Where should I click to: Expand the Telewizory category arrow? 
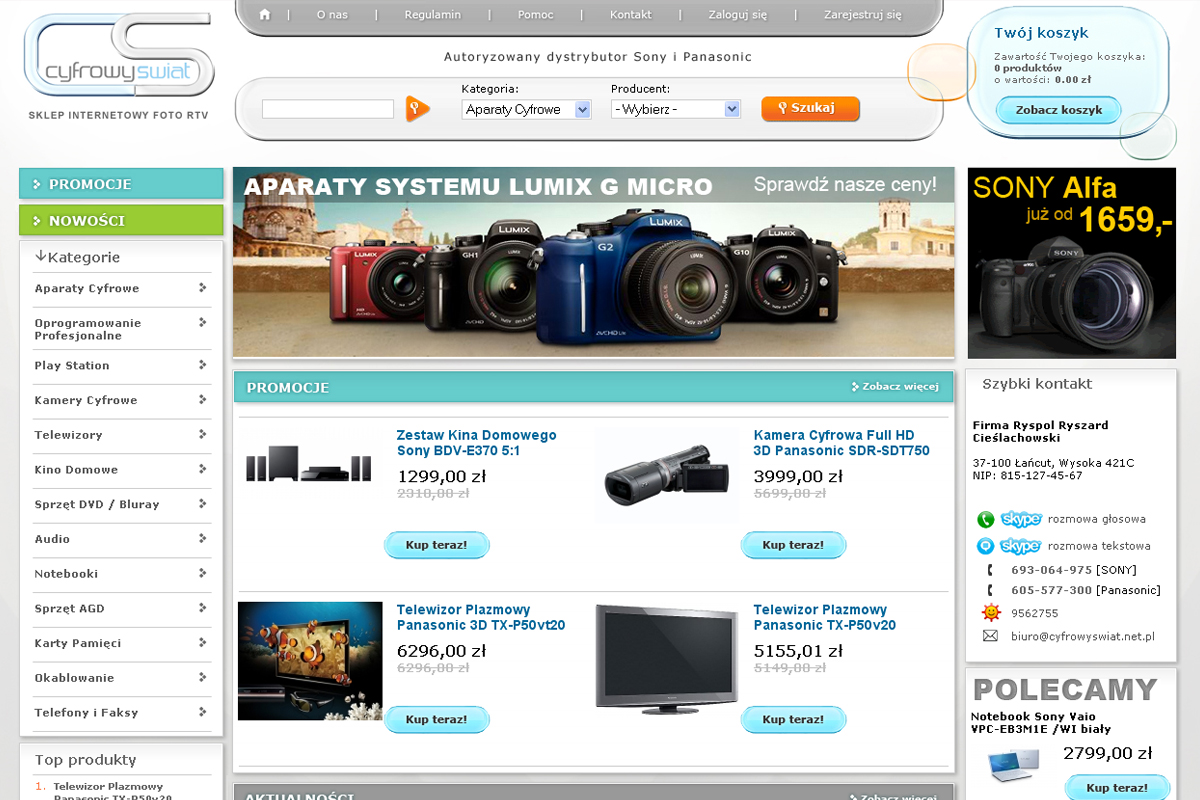(203, 435)
